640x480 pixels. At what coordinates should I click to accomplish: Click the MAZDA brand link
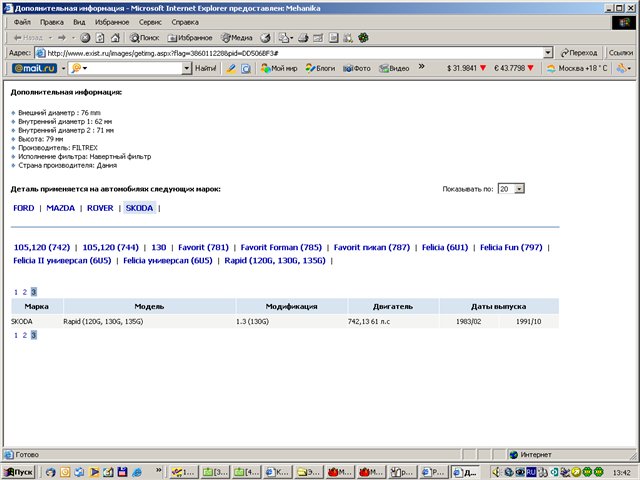pyautogui.click(x=60, y=208)
